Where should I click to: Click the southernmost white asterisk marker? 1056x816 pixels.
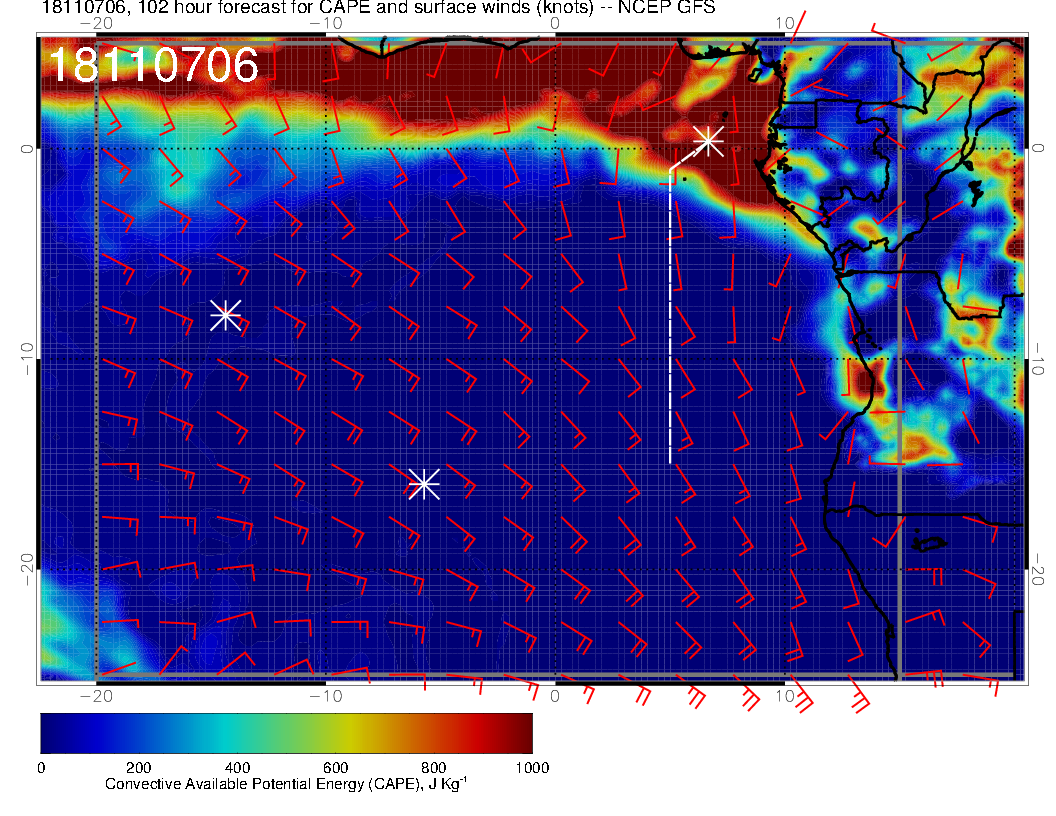[424, 483]
